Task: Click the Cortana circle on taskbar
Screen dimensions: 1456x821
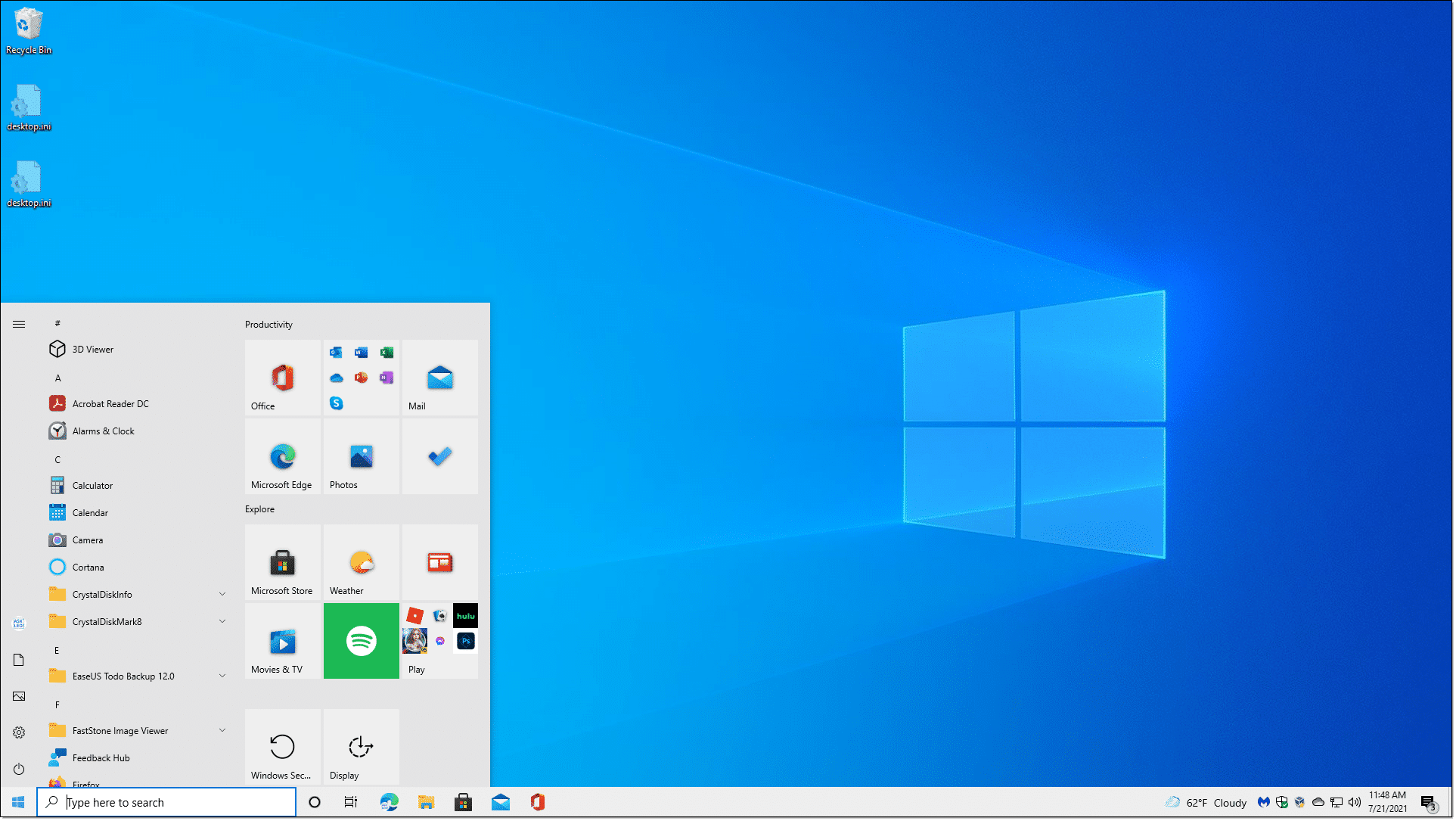Action: [315, 802]
